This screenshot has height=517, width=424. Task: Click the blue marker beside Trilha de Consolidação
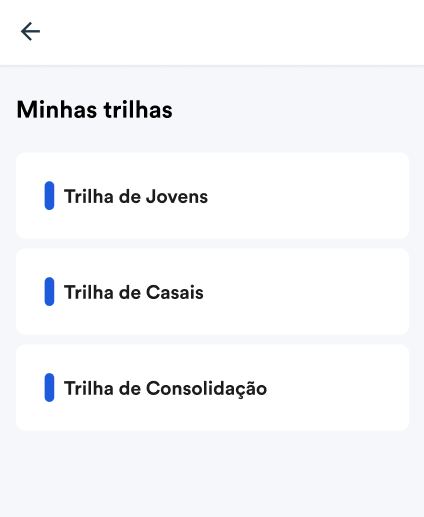(x=49, y=388)
